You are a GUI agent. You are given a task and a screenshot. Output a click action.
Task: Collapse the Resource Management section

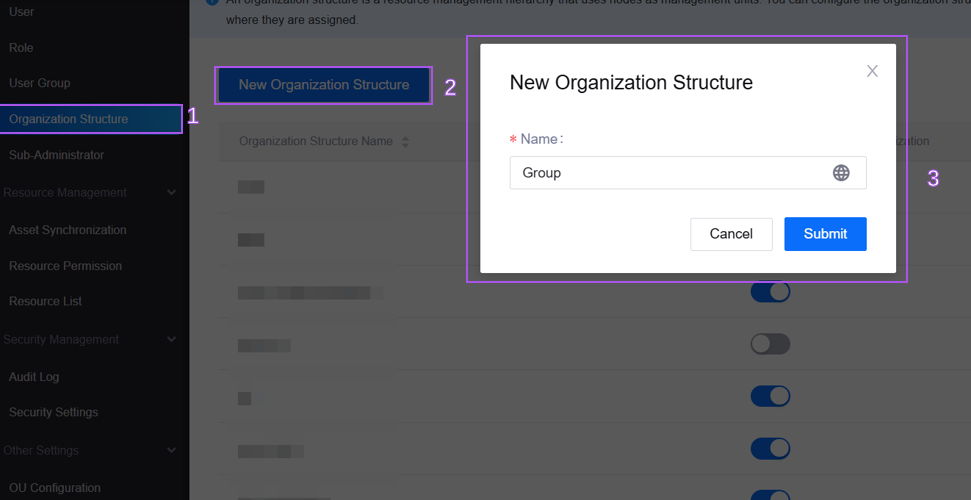pos(171,193)
